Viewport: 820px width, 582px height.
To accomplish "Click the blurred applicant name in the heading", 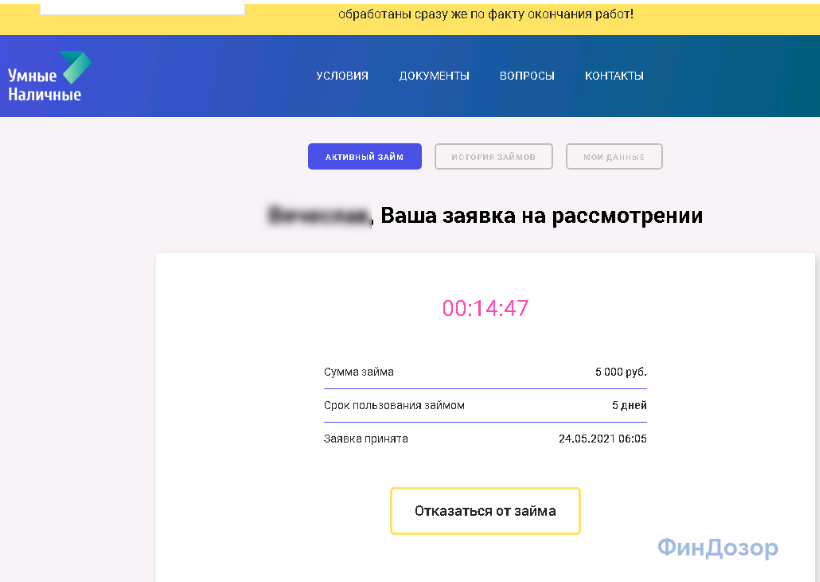I will coord(319,215).
